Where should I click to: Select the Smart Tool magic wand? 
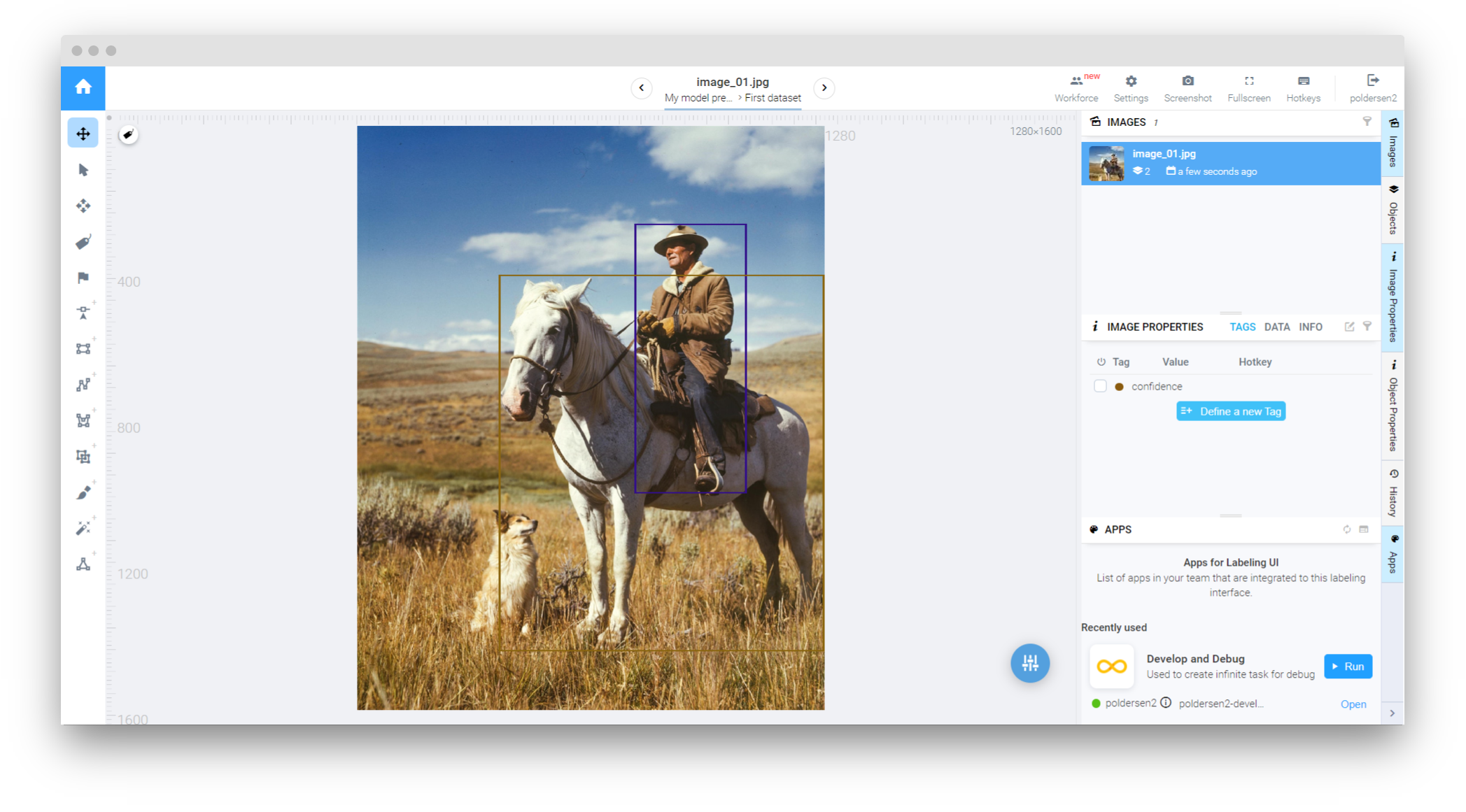83,528
